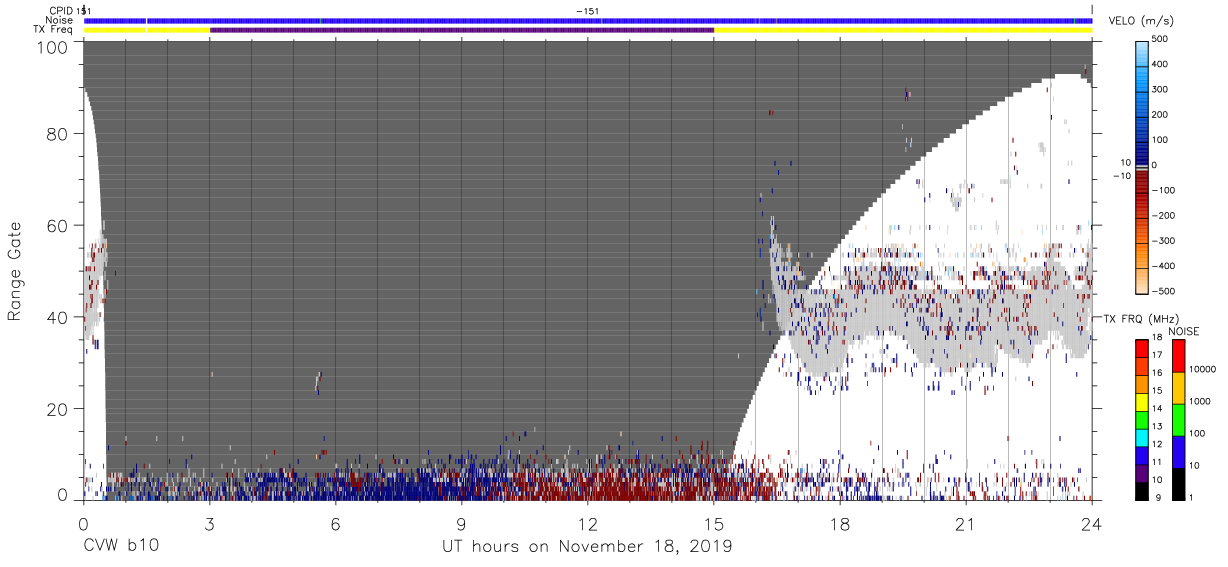
Task: Click the '18' hour tick on x-axis
Action: click(840, 524)
